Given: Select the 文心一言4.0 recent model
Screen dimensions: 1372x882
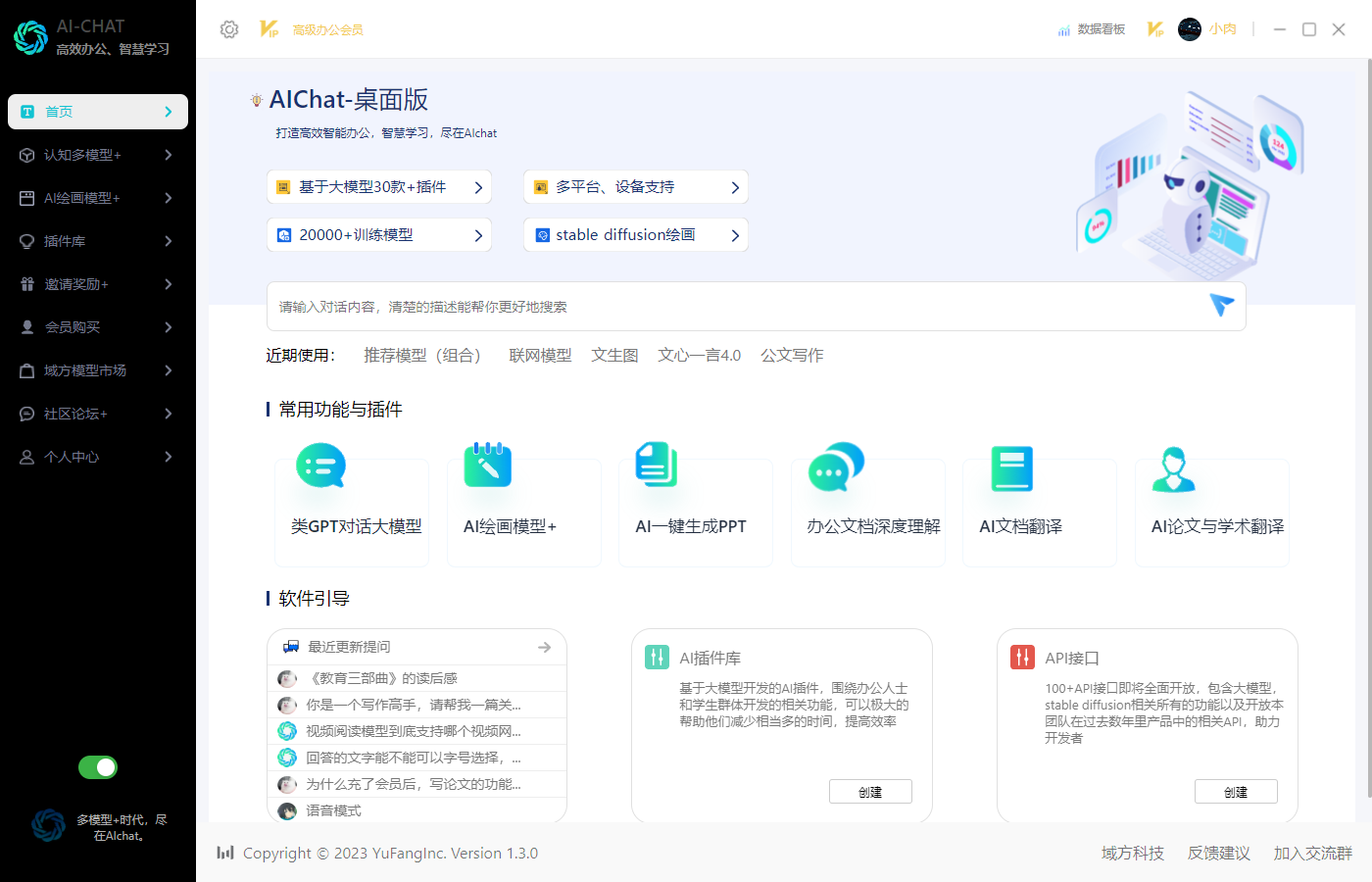Looking at the screenshot, I should point(699,355).
